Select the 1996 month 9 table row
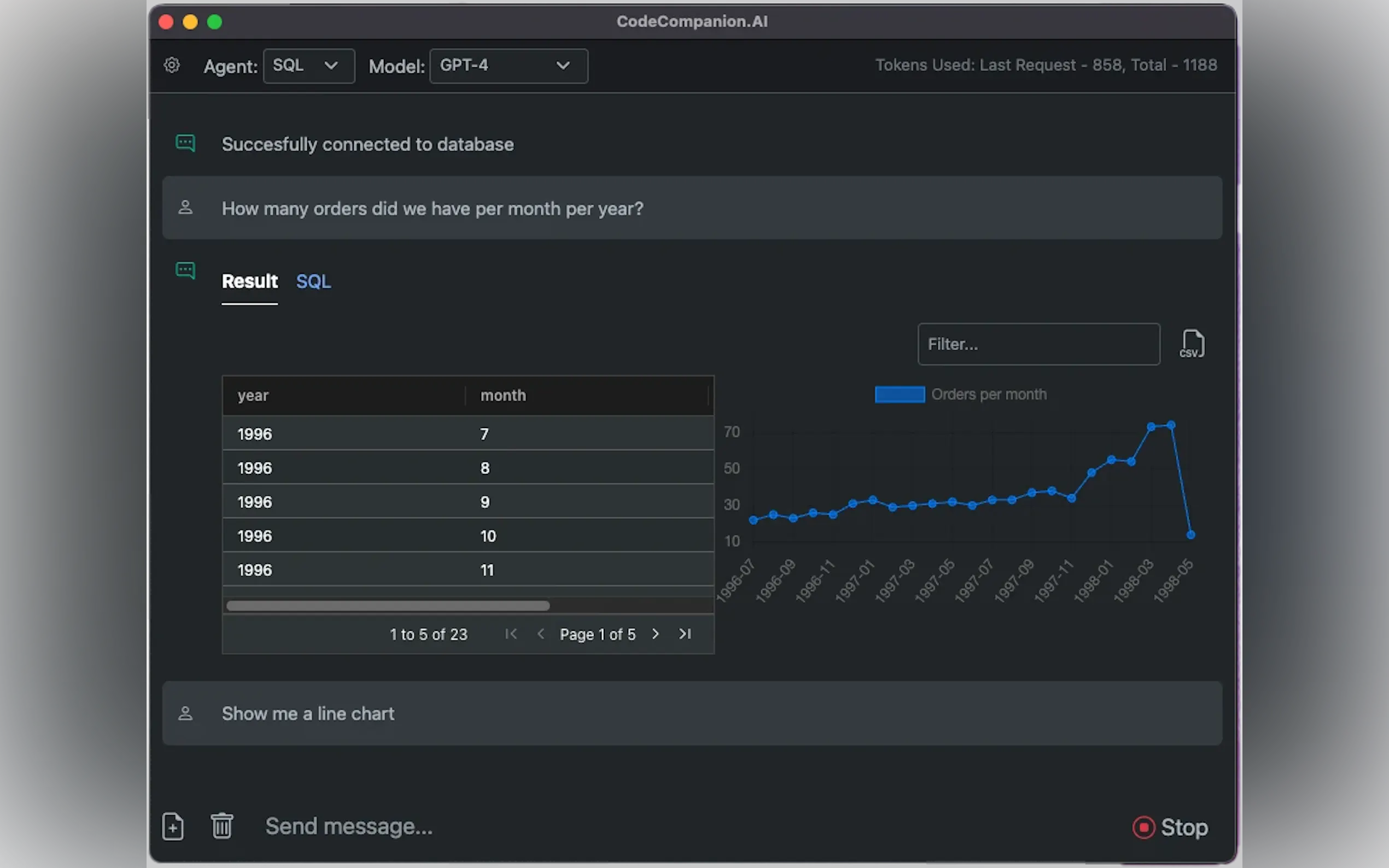Viewport: 1389px width, 868px height. pos(468,502)
